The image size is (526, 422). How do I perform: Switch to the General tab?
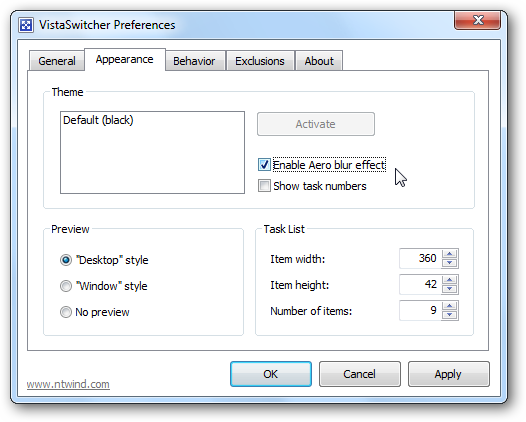click(x=57, y=61)
